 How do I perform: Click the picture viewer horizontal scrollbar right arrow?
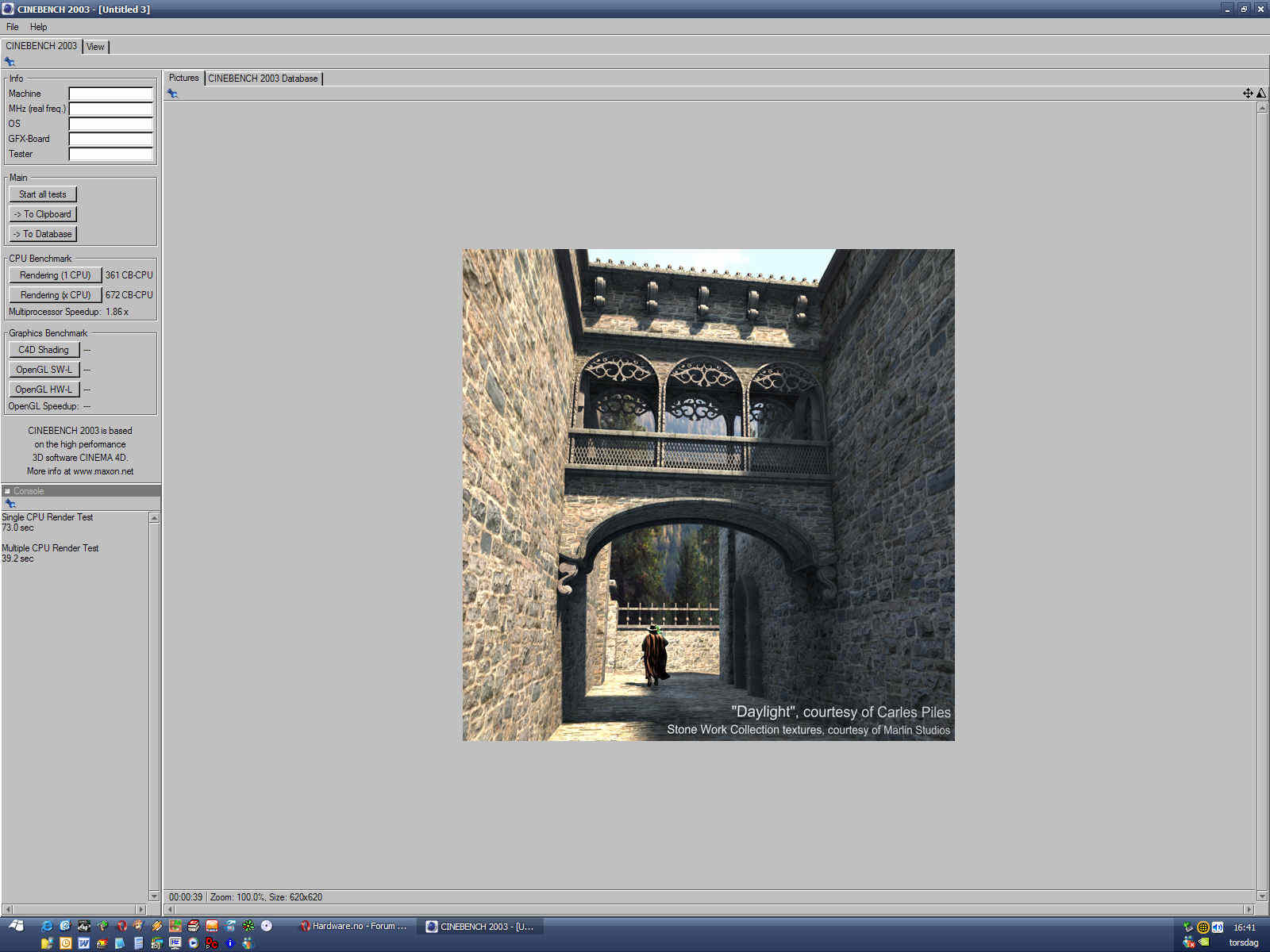pos(1249,909)
